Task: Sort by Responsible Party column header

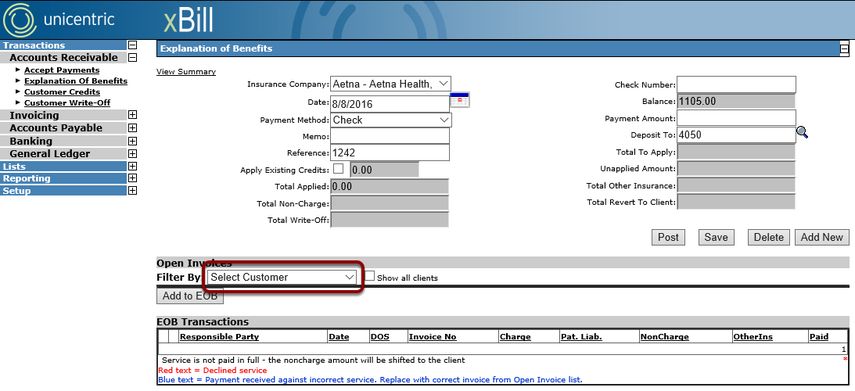Action: (219, 336)
